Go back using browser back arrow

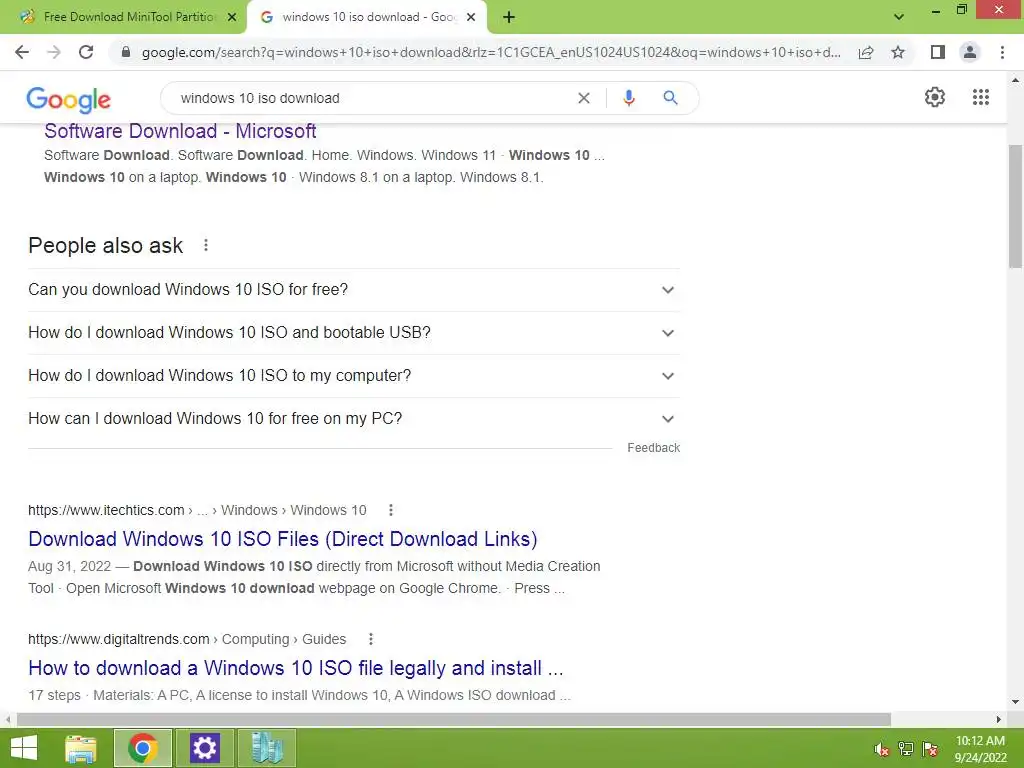tap(22, 52)
